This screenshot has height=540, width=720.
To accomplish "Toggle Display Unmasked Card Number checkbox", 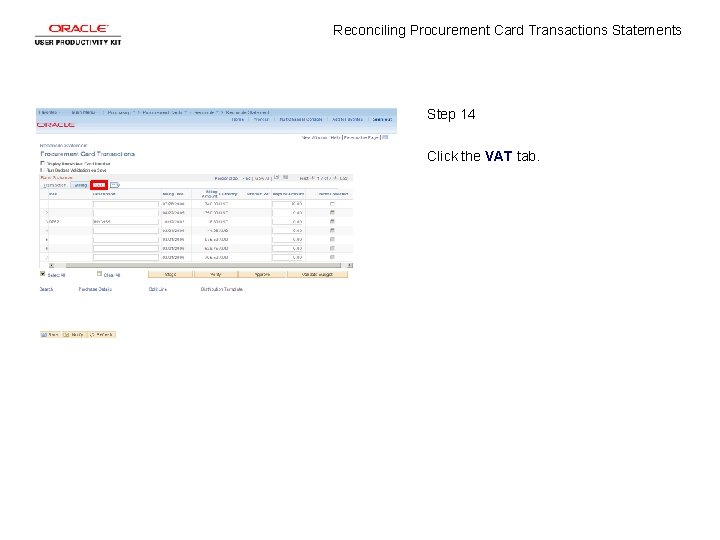I will (x=42, y=163).
